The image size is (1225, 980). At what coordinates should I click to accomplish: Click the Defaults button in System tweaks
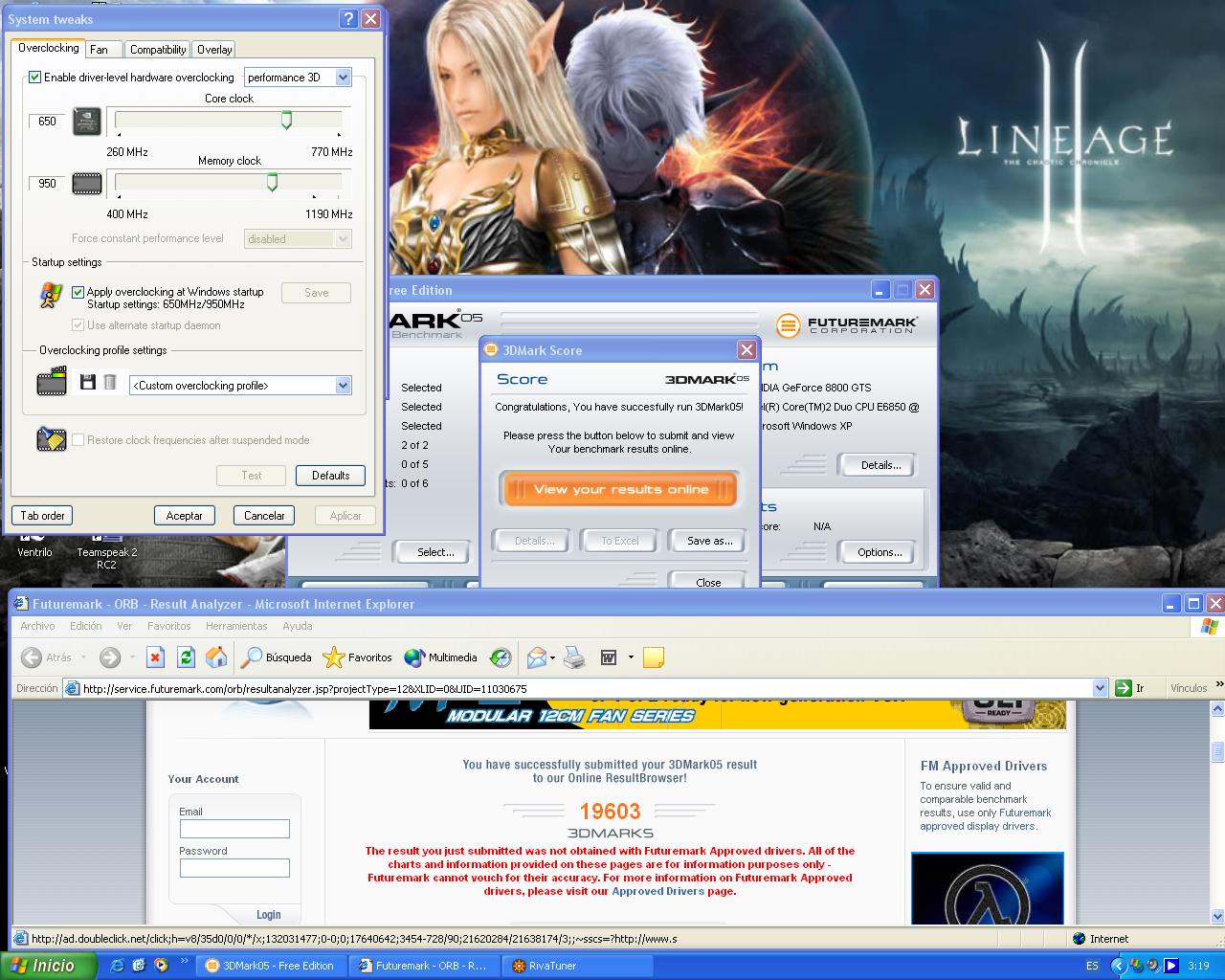pyautogui.click(x=331, y=476)
